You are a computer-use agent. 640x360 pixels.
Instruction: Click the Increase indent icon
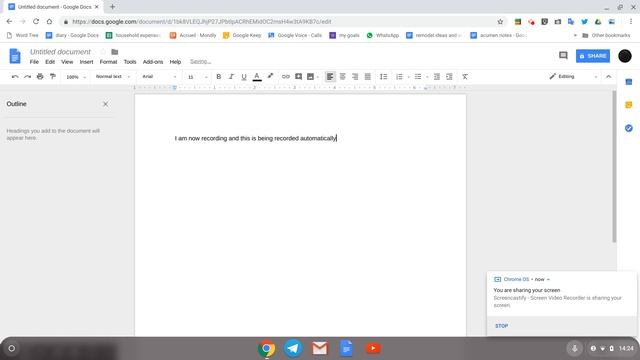[x=449, y=77]
